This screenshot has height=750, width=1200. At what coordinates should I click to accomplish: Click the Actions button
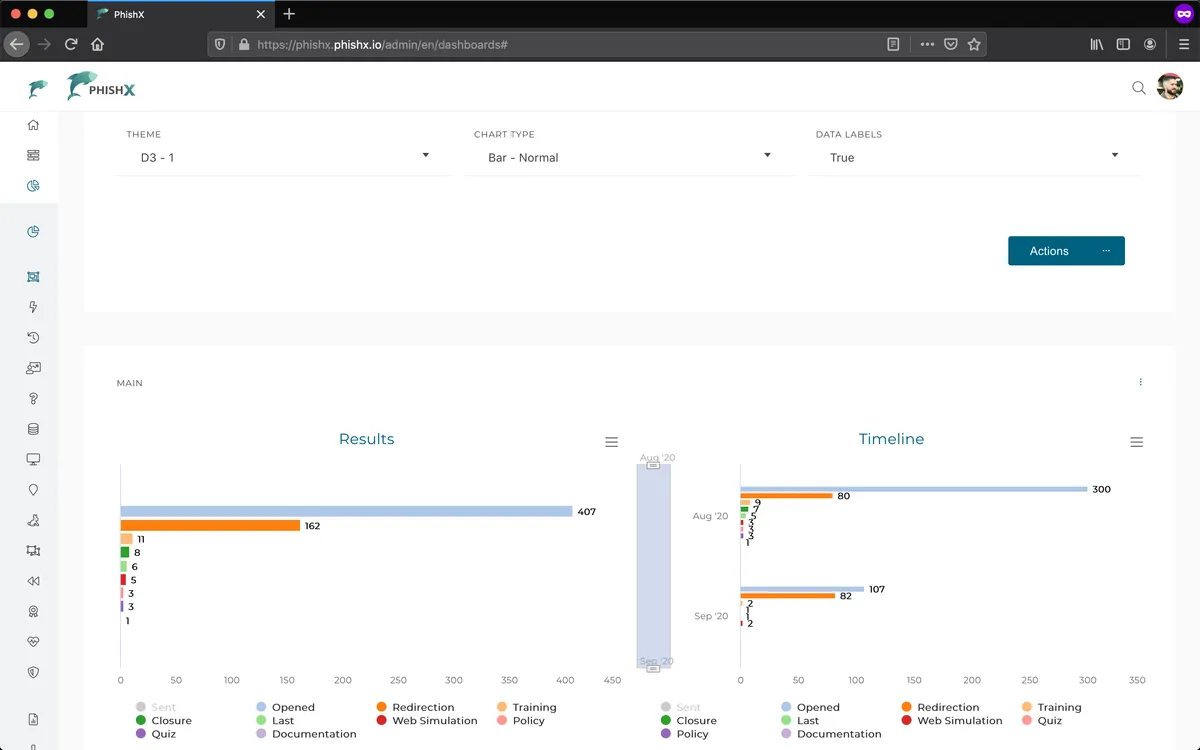tap(1066, 251)
